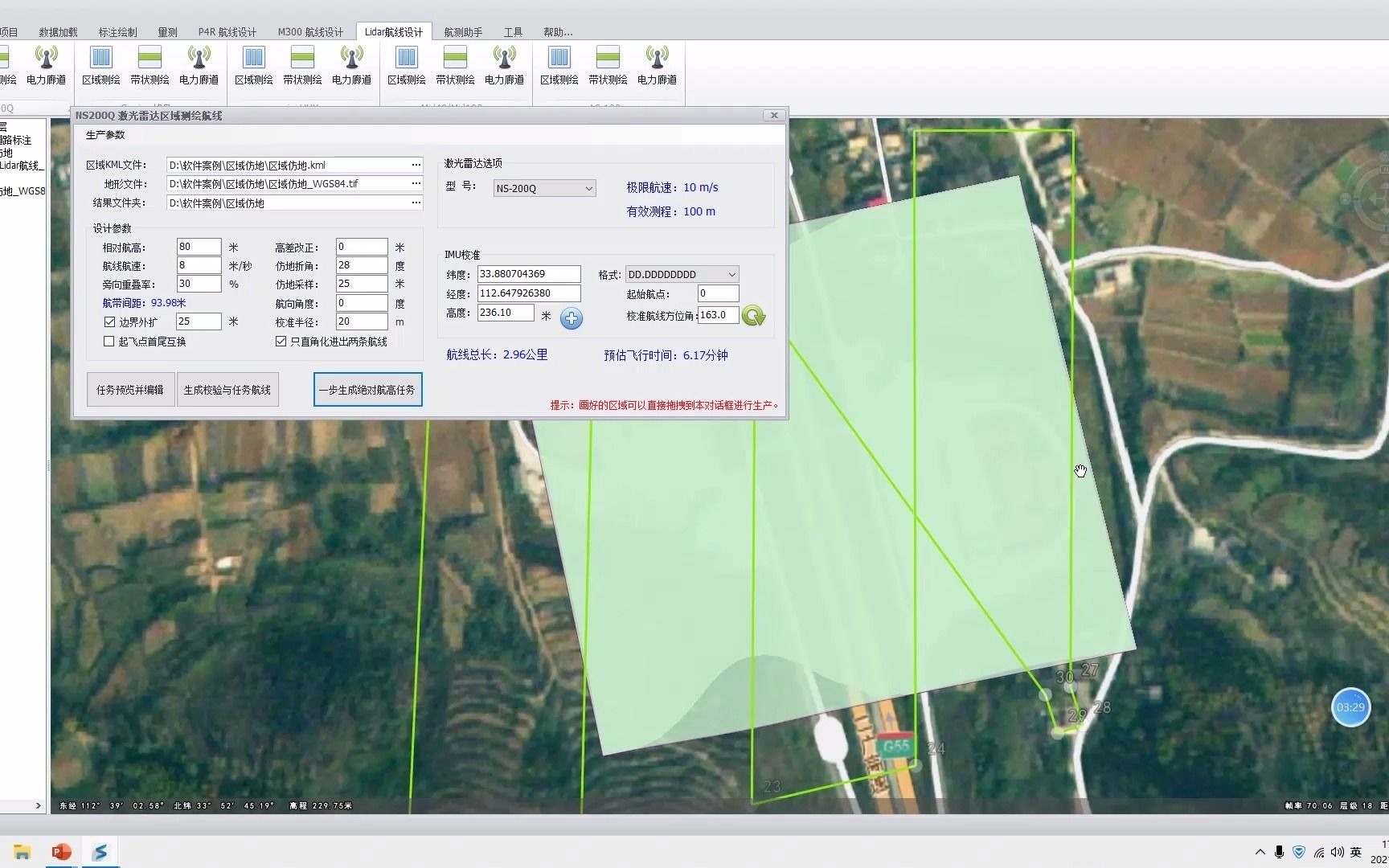Open the NS-200Q 型号 dropdown
The width and height of the screenshot is (1389, 868).
[x=543, y=188]
